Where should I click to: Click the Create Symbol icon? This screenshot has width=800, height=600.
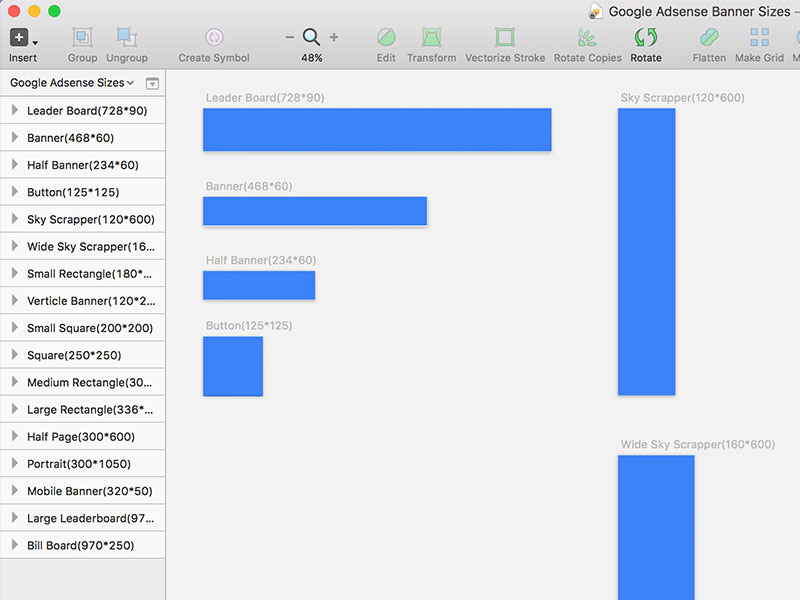[214, 38]
